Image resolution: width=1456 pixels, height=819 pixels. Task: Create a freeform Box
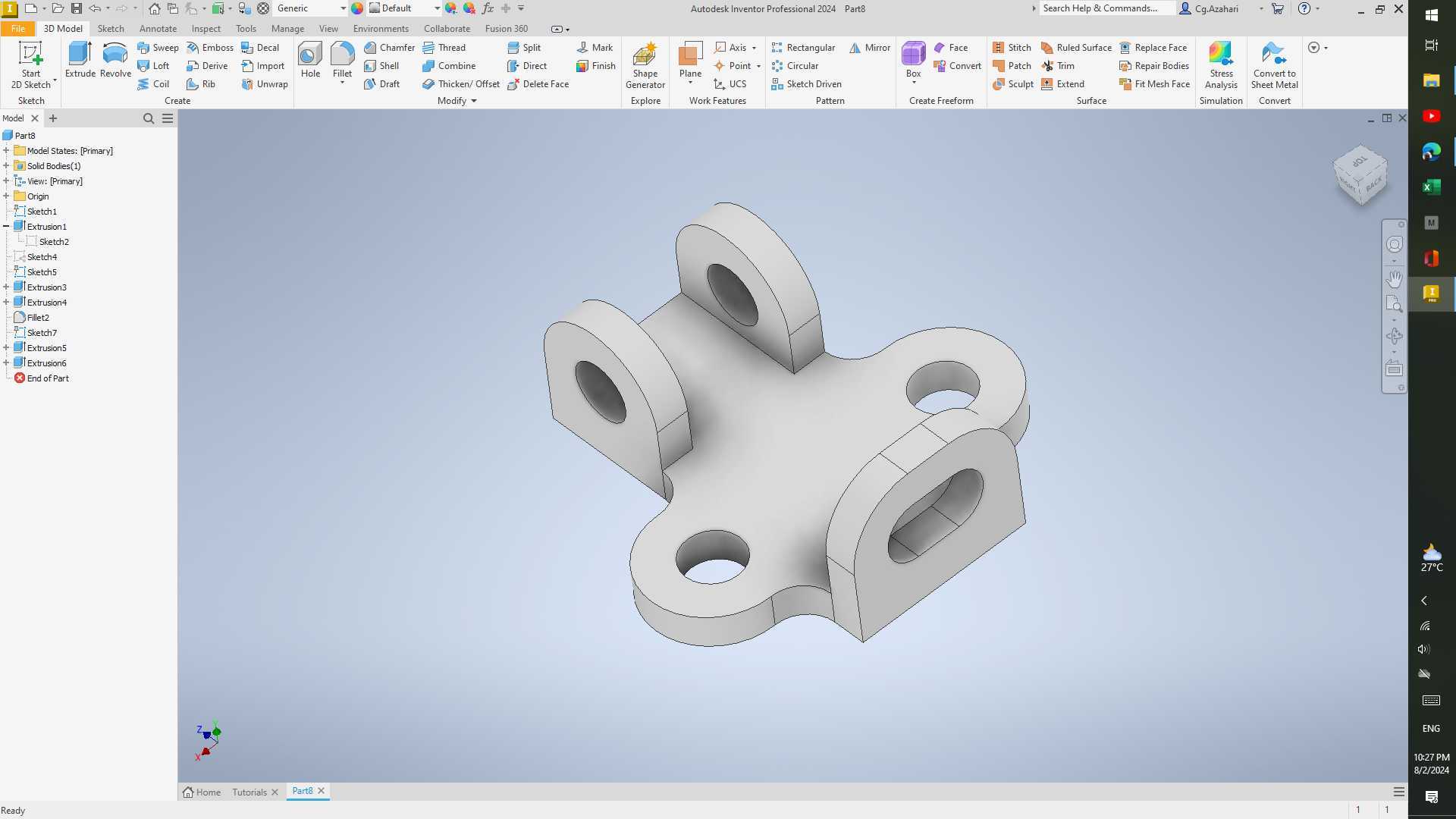pyautogui.click(x=914, y=61)
